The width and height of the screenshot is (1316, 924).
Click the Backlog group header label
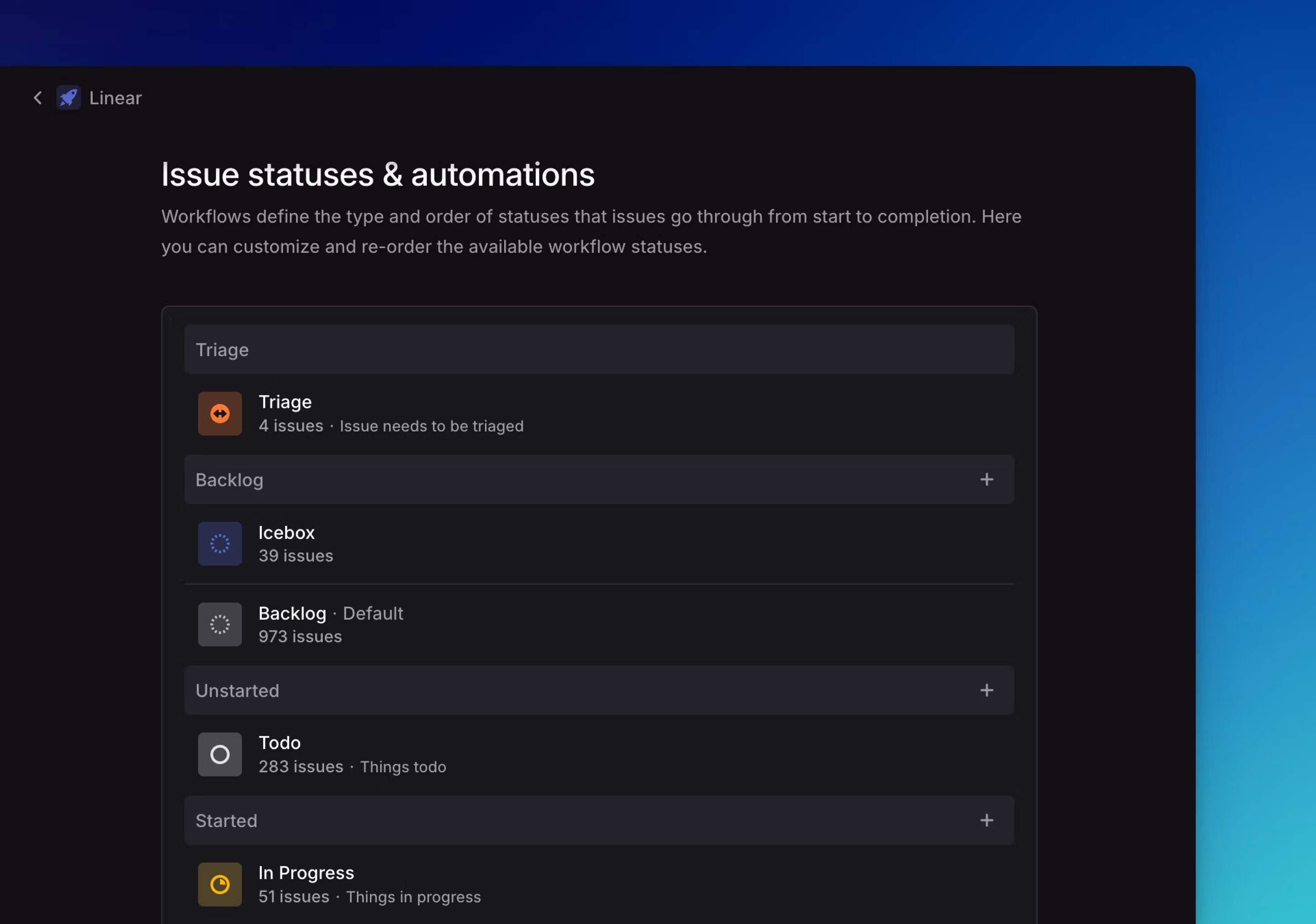coord(229,480)
